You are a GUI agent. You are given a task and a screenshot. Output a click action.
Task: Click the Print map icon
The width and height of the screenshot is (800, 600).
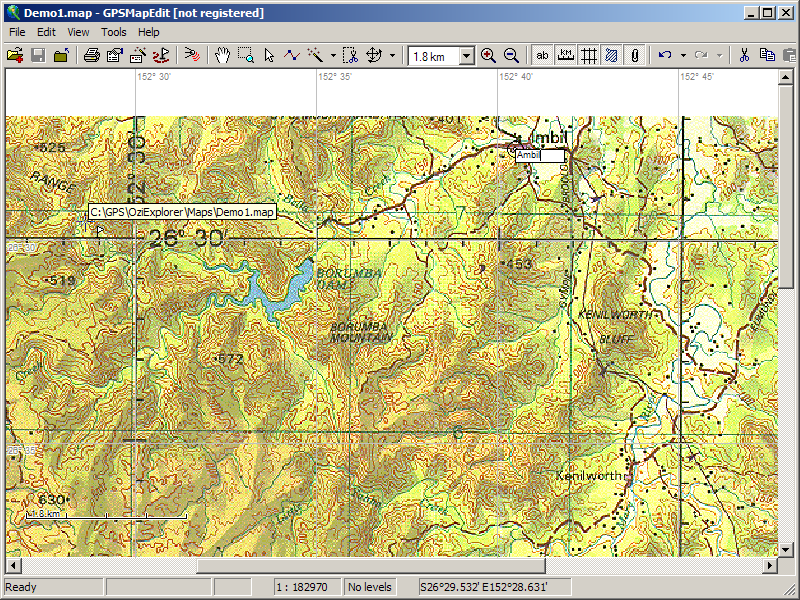pyautogui.click(x=91, y=56)
